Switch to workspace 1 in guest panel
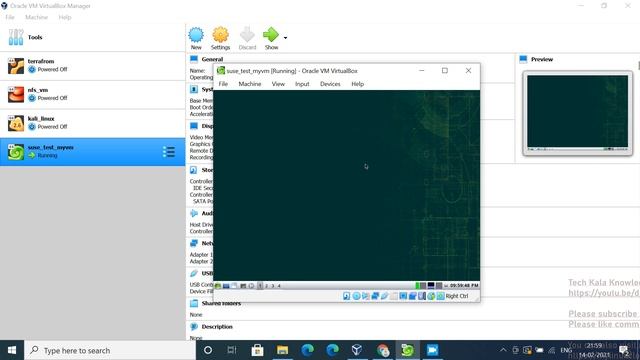This screenshot has width=640, height=360. point(260,286)
